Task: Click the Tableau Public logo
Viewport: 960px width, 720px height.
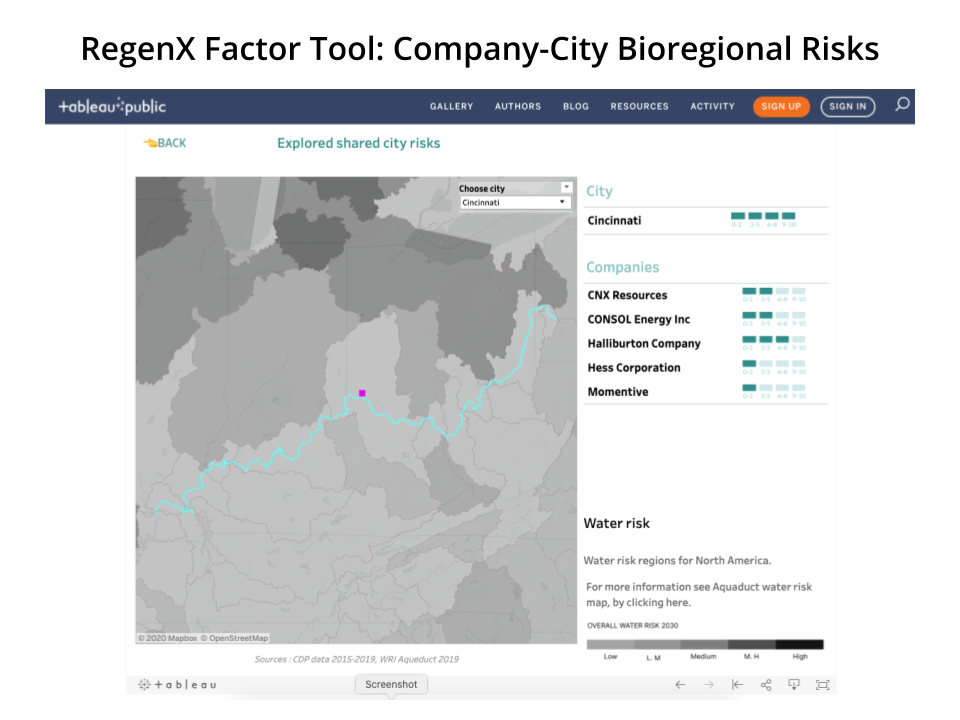Action: coord(112,106)
